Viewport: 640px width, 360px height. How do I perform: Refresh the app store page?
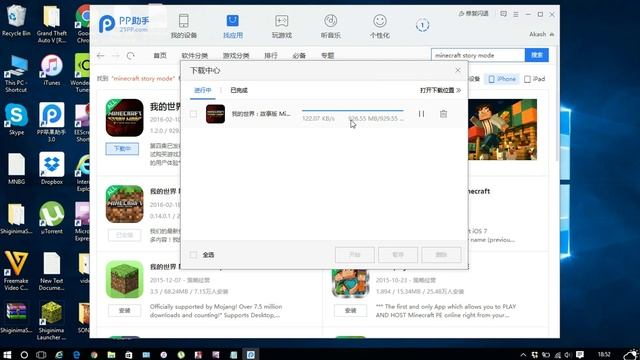click(x=131, y=56)
